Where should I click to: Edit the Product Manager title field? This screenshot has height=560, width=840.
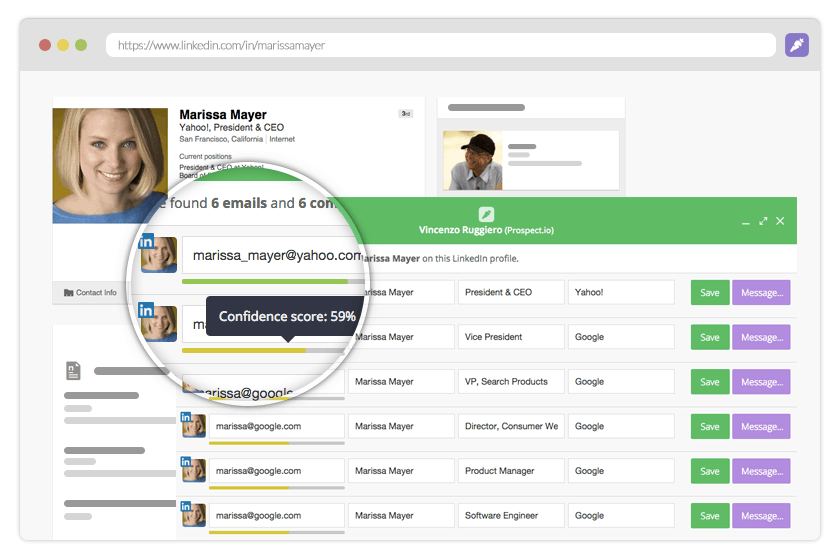click(511, 471)
